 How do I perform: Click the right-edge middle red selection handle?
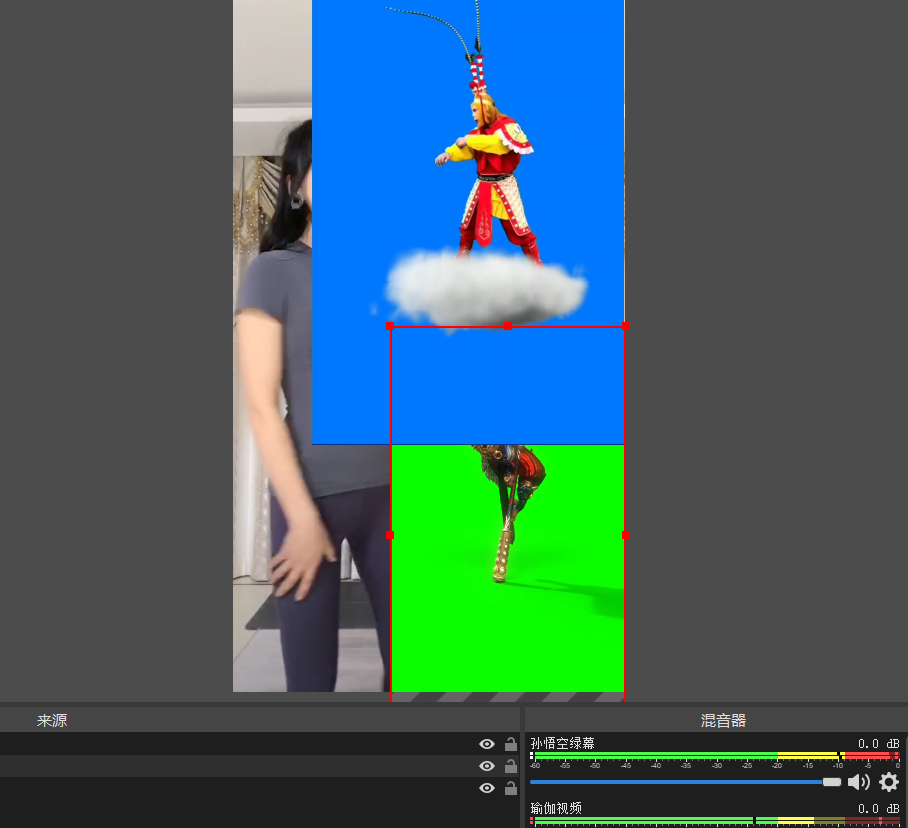pyautogui.click(x=625, y=535)
